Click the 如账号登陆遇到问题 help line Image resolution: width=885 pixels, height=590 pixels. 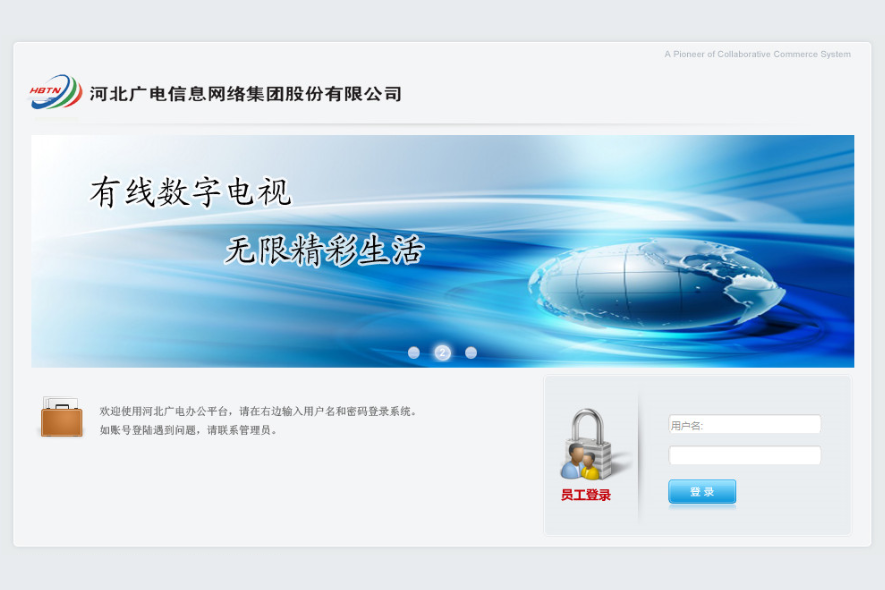189,430
